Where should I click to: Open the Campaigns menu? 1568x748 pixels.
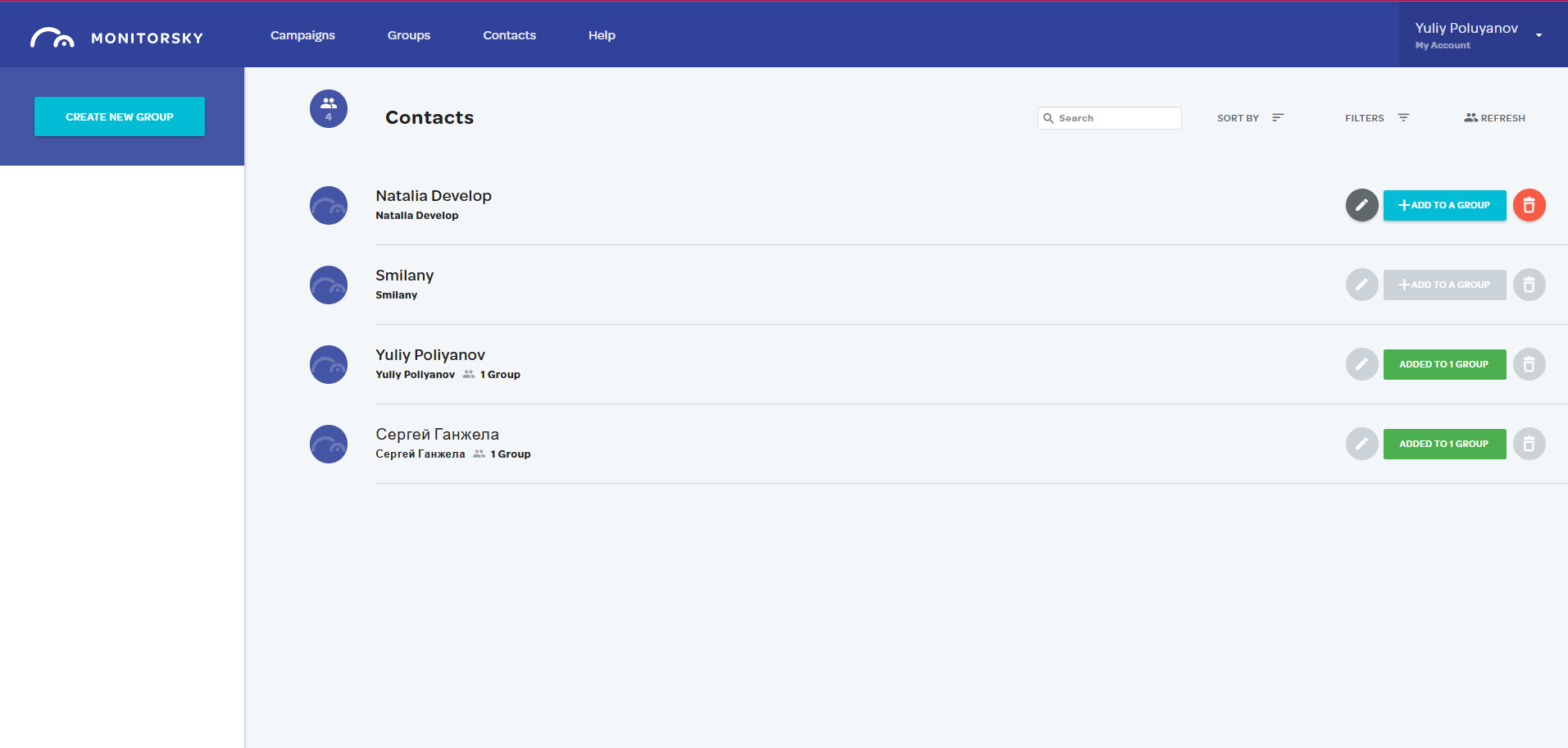pos(302,35)
